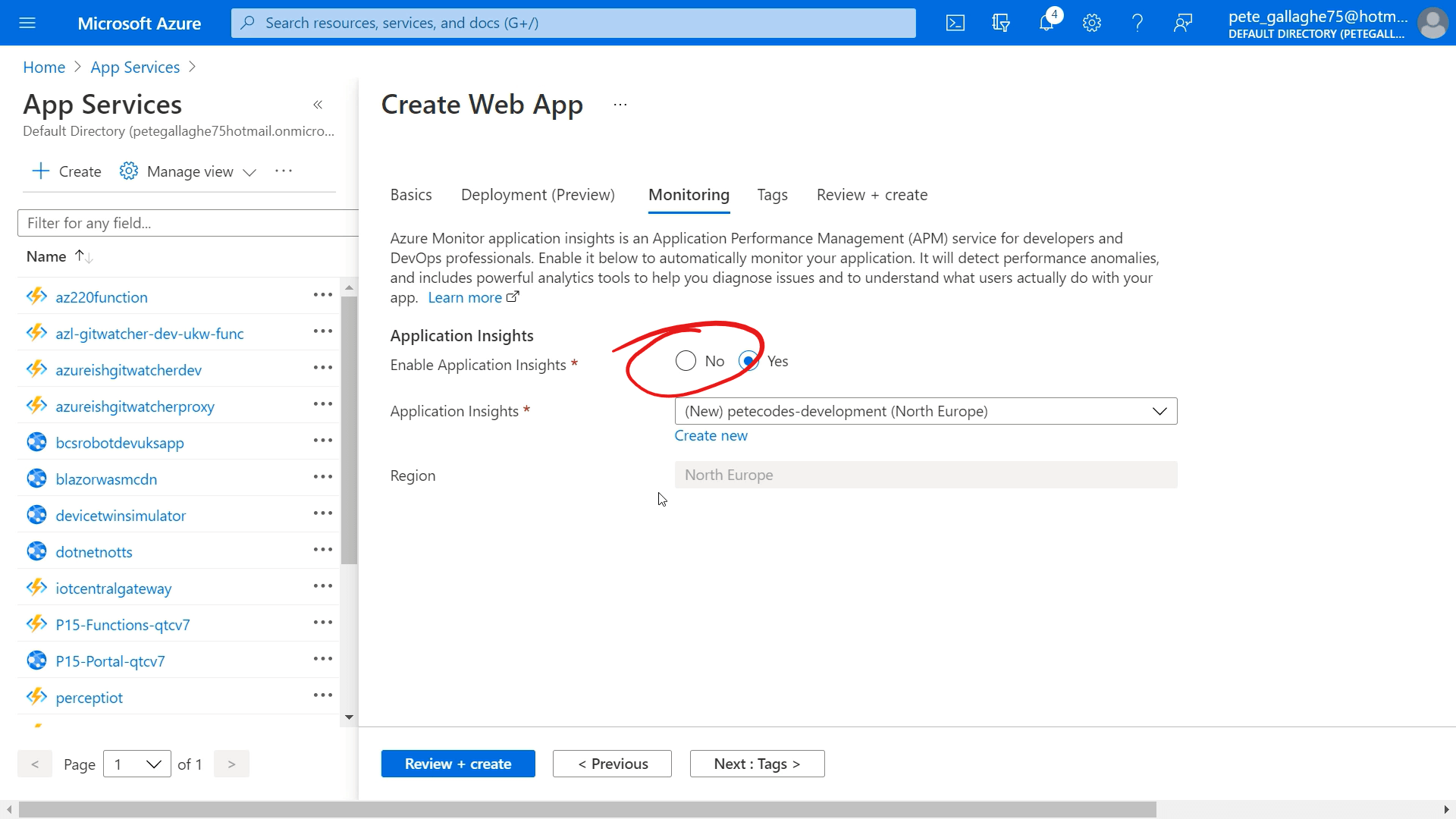Click the previous page arrow button
The width and height of the screenshot is (1456, 819).
tap(35, 764)
